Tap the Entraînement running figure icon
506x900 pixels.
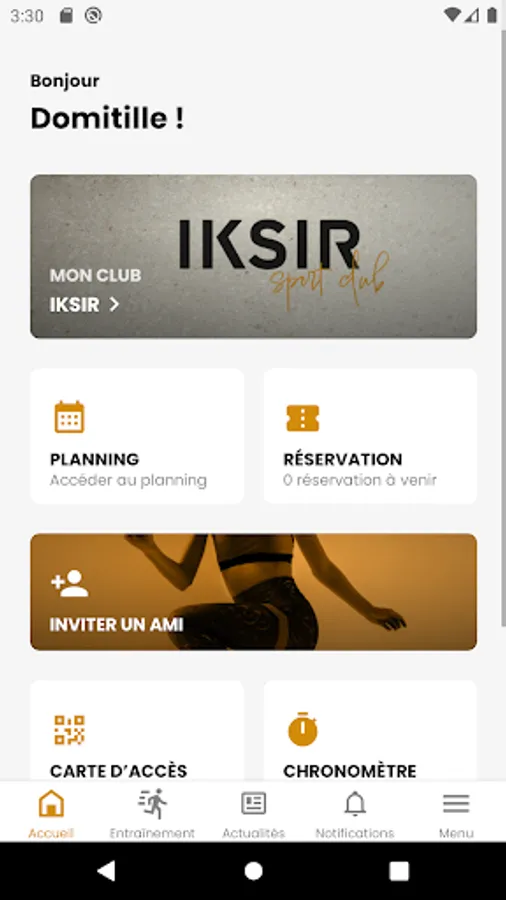tap(153, 803)
